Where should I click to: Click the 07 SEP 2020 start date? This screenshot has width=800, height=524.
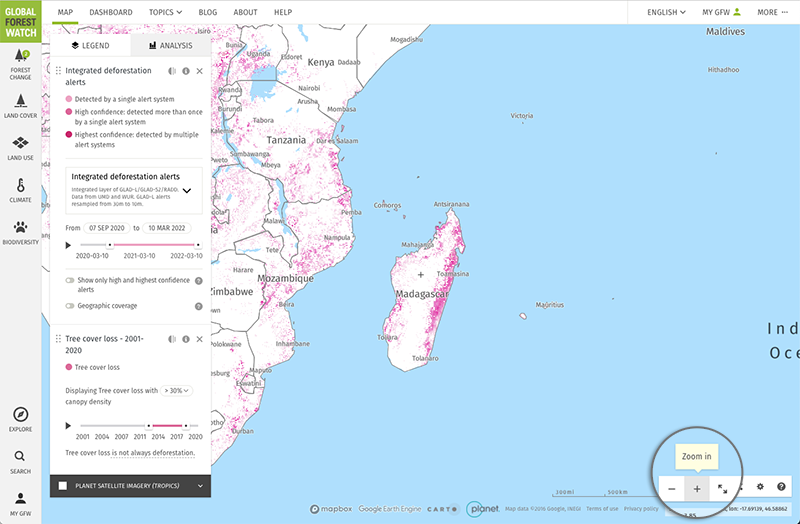106,227
